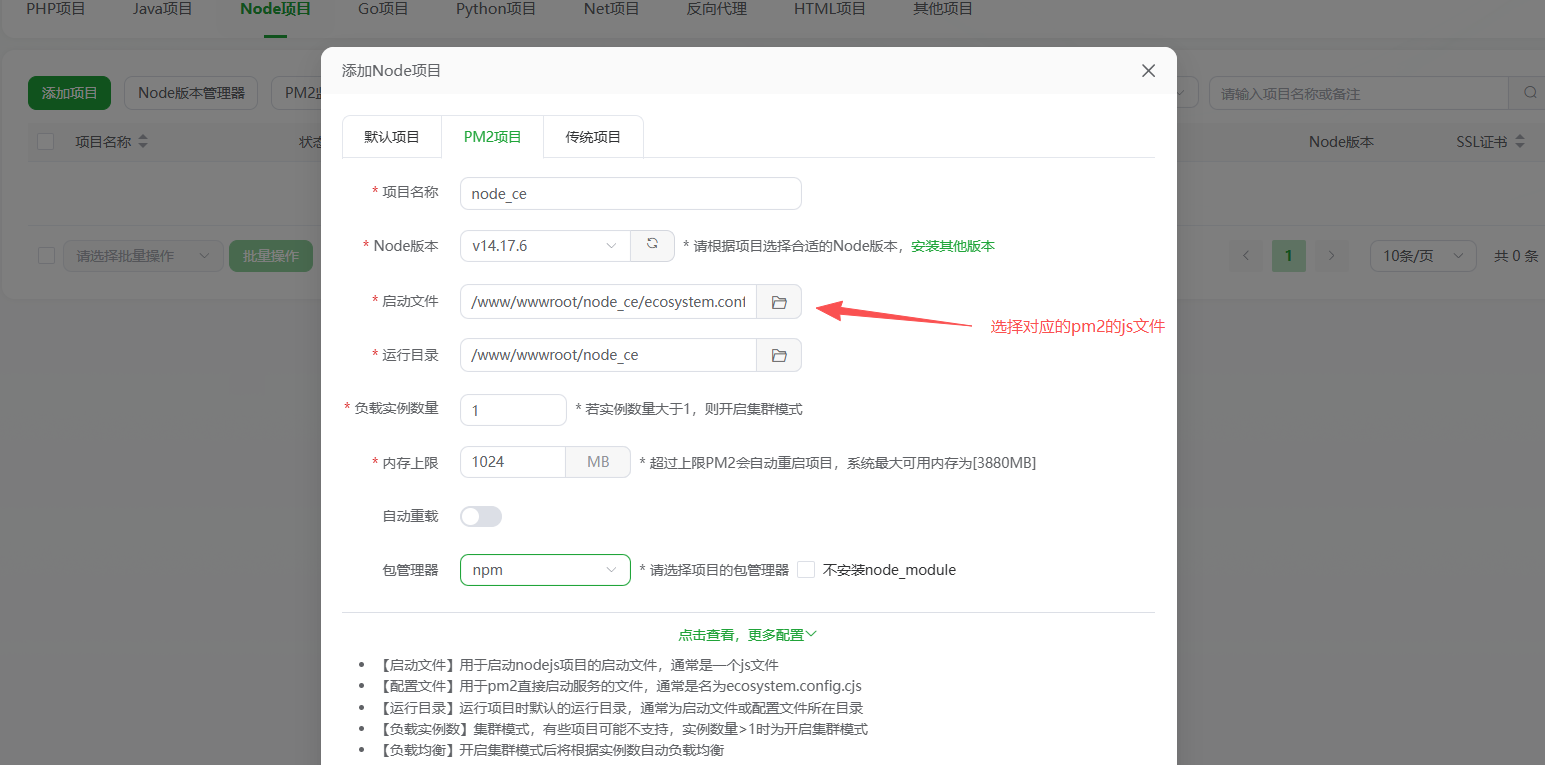Enable the 自动重载 switch
Image resolution: width=1545 pixels, height=765 pixels.
pos(480,515)
